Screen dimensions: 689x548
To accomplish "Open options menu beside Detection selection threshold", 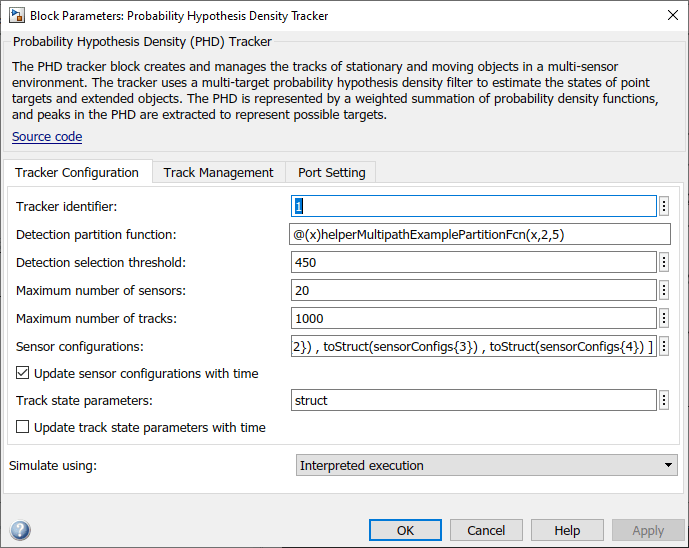I will pyautogui.click(x=664, y=262).
